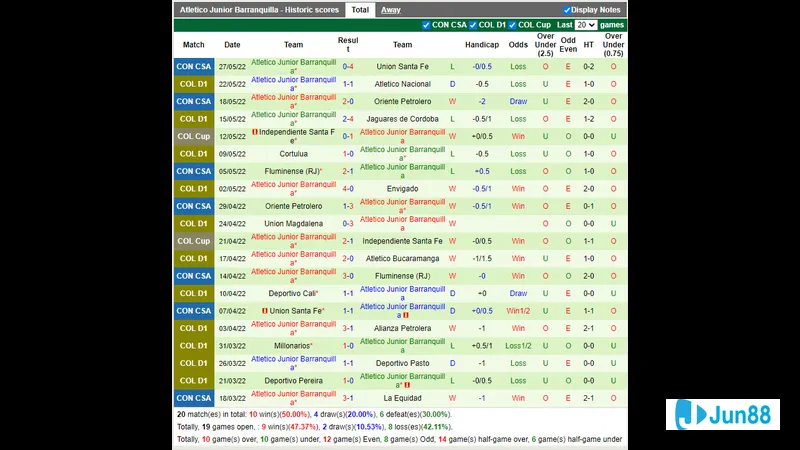Click the COL D1 badge on the 22/05/22 row

[193, 84]
